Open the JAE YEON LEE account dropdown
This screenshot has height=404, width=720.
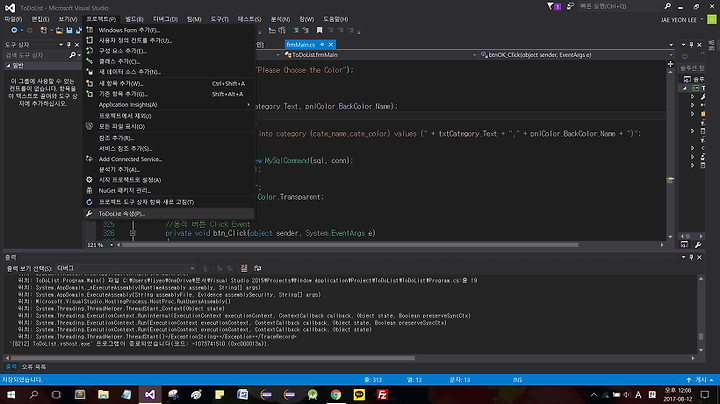click(x=682, y=20)
